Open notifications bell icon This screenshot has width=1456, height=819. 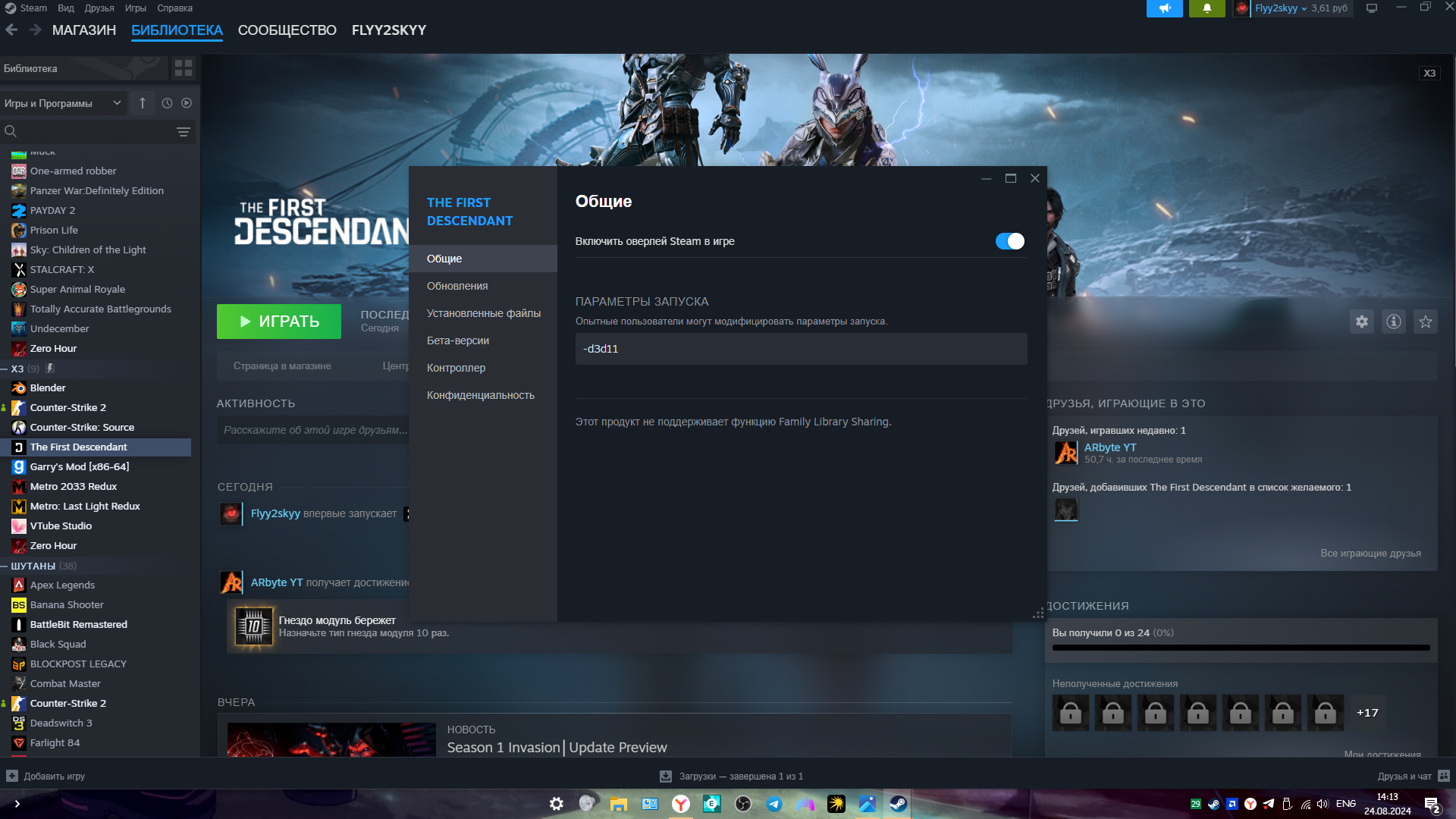coord(1207,8)
